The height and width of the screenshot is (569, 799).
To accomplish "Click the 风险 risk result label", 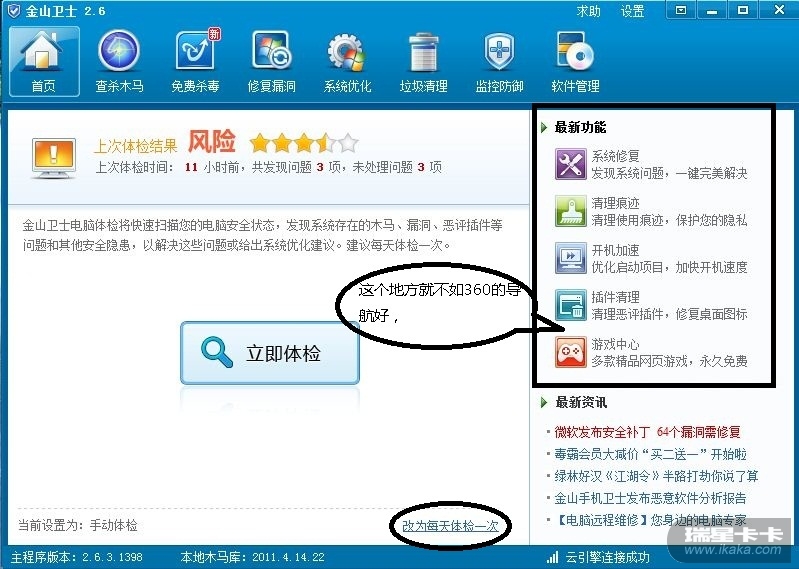I will click(x=211, y=142).
